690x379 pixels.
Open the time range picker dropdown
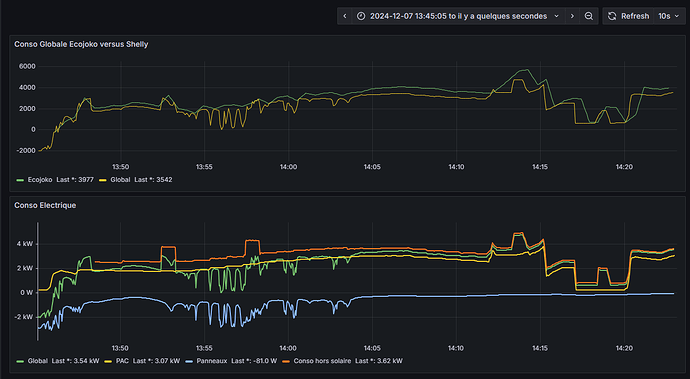(x=458, y=16)
